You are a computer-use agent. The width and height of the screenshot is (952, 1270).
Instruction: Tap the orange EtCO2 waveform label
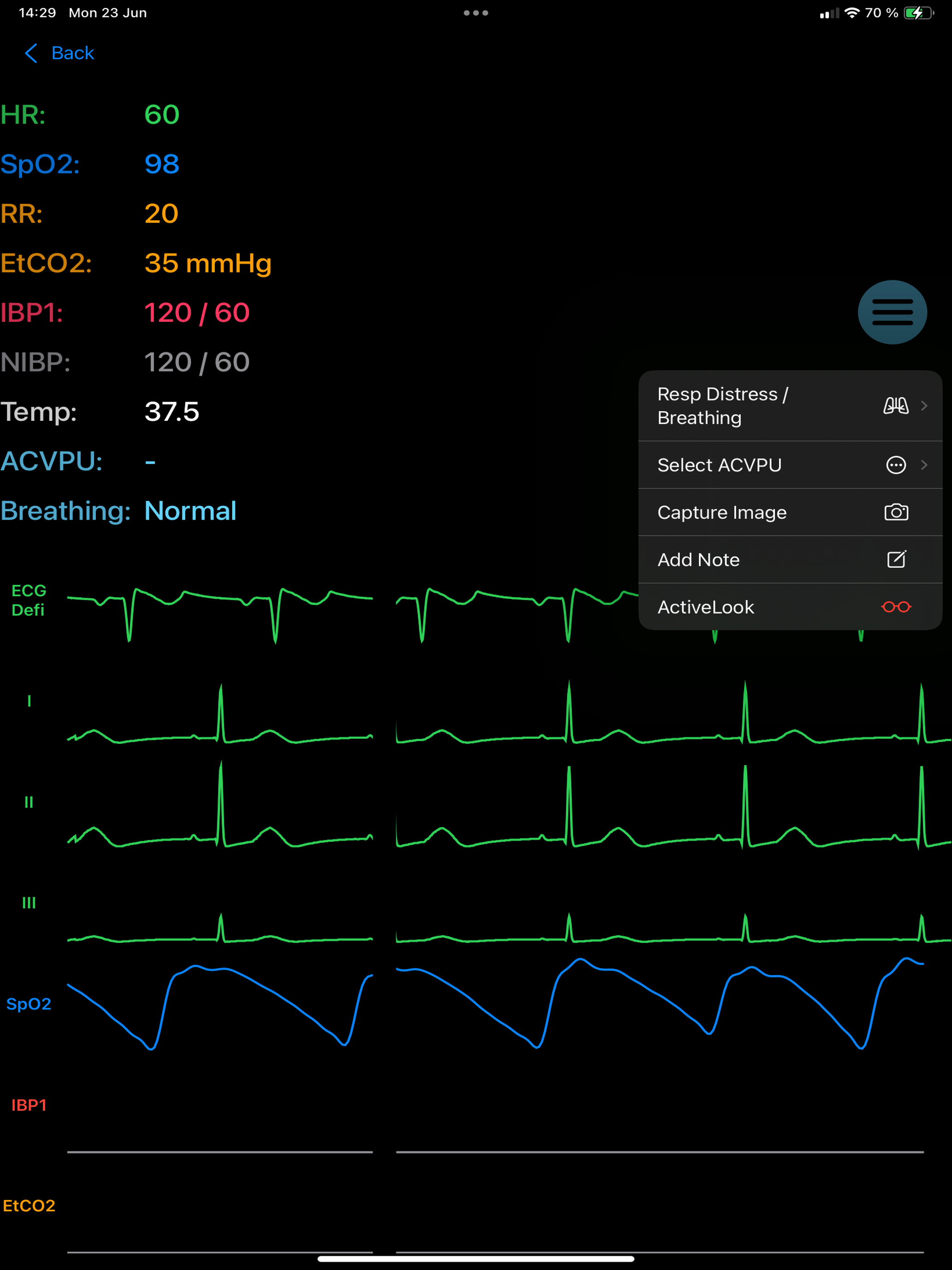[29, 1206]
